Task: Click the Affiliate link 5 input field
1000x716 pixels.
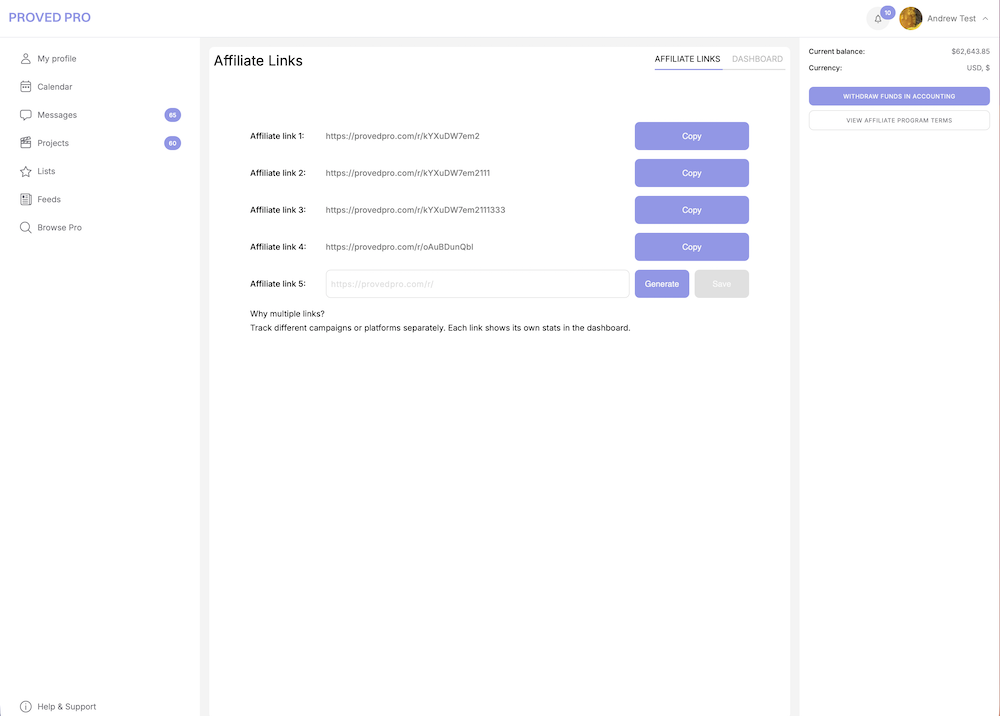Action: (x=477, y=283)
